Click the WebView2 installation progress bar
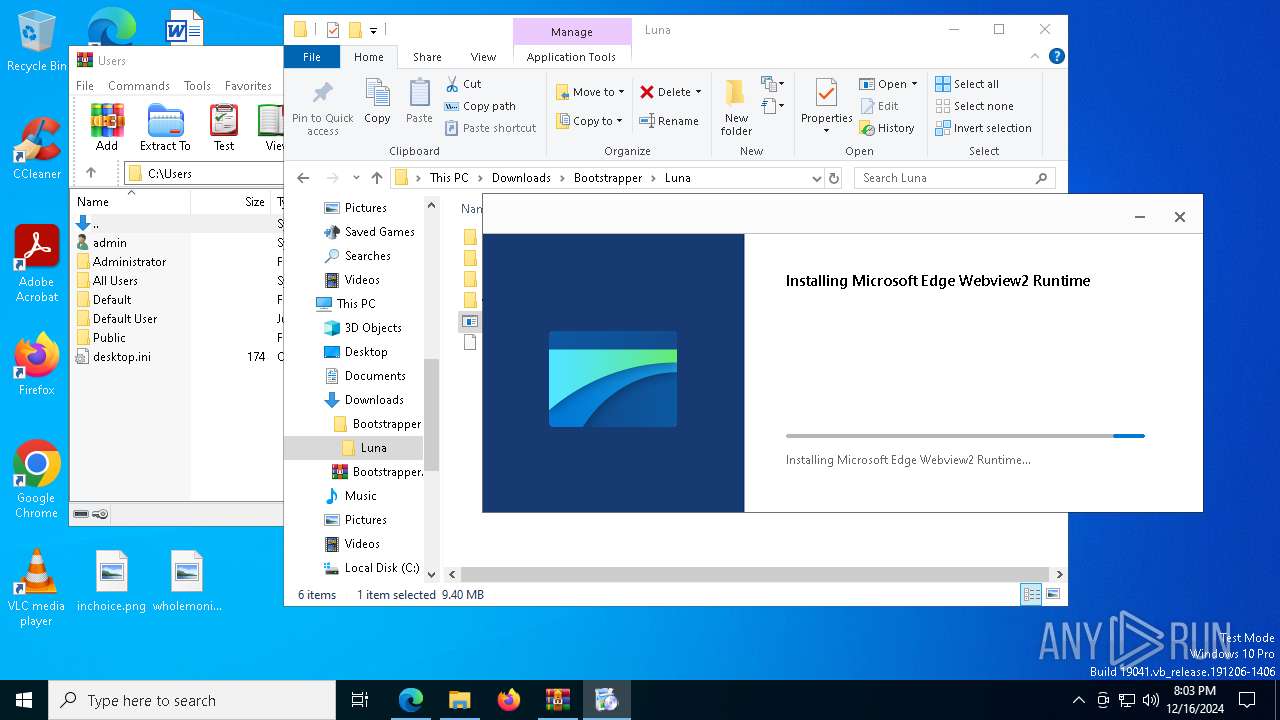The width and height of the screenshot is (1280, 720). (x=965, y=436)
